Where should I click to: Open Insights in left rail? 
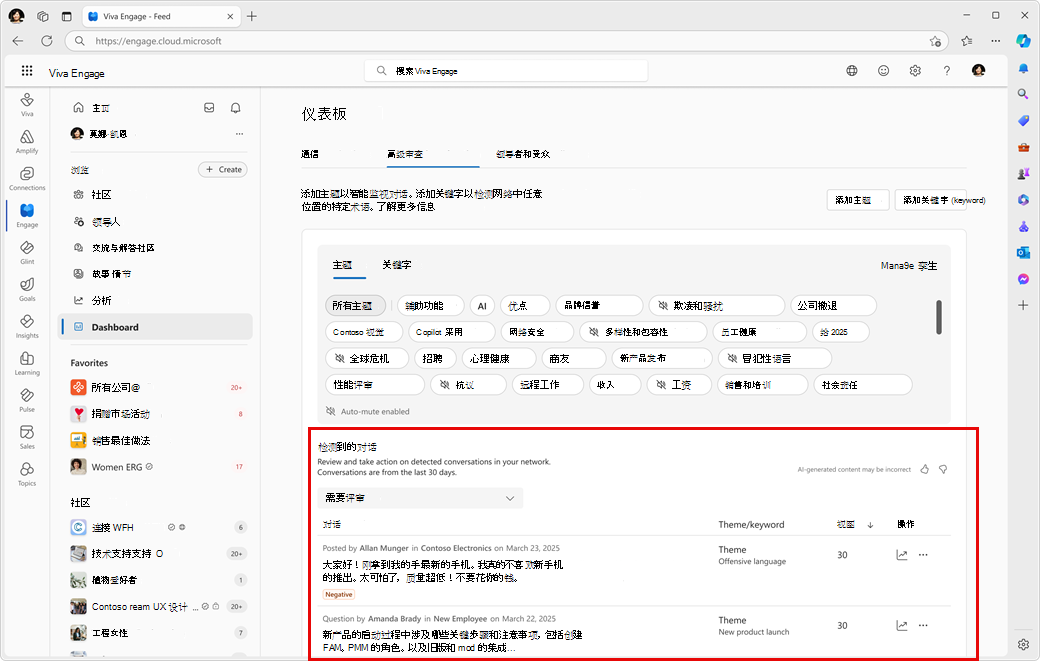click(27, 326)
